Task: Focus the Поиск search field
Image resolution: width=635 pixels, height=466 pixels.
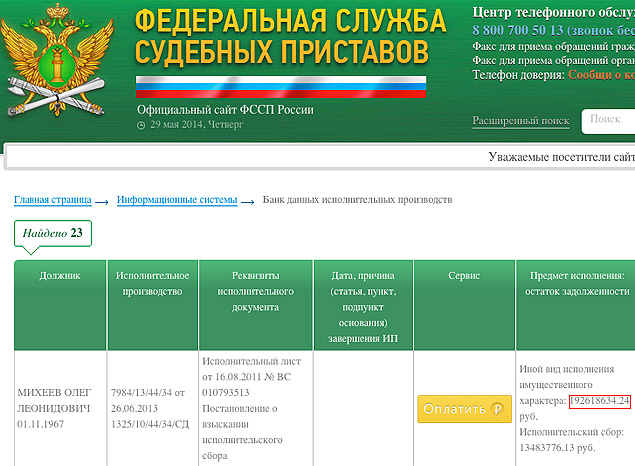Action: click(608, 120)
